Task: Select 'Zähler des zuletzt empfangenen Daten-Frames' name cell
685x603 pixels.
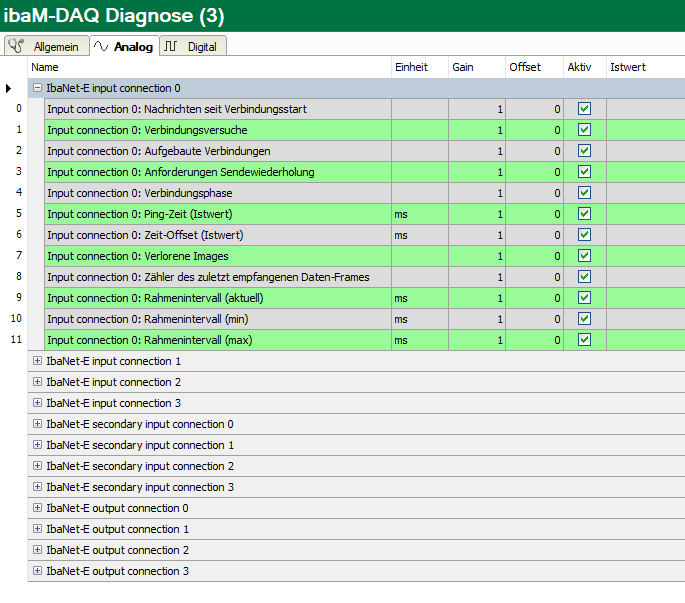Action: tap(218, 277)
